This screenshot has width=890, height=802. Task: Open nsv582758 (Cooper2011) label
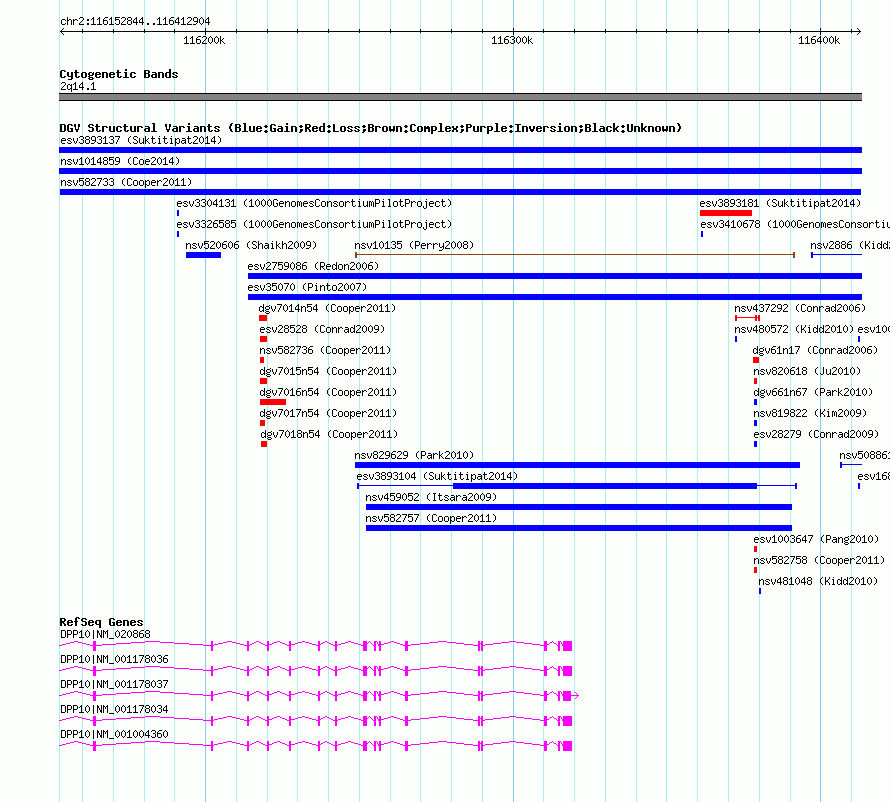818,560
